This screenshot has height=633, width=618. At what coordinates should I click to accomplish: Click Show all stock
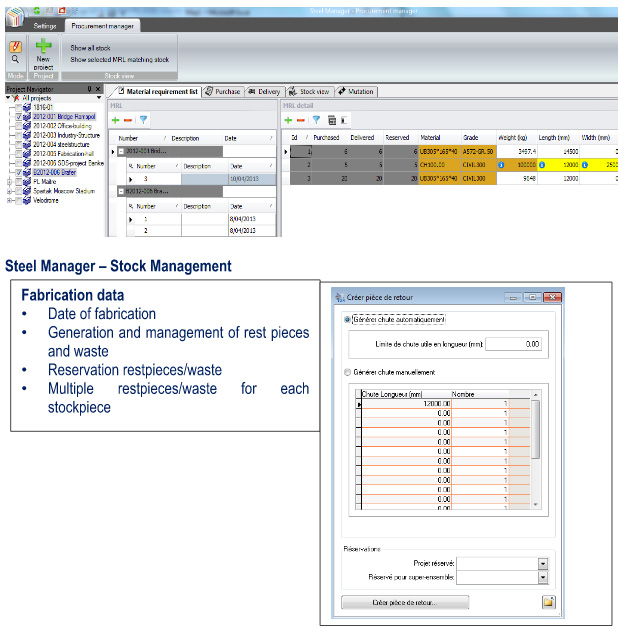pos(90,48)
